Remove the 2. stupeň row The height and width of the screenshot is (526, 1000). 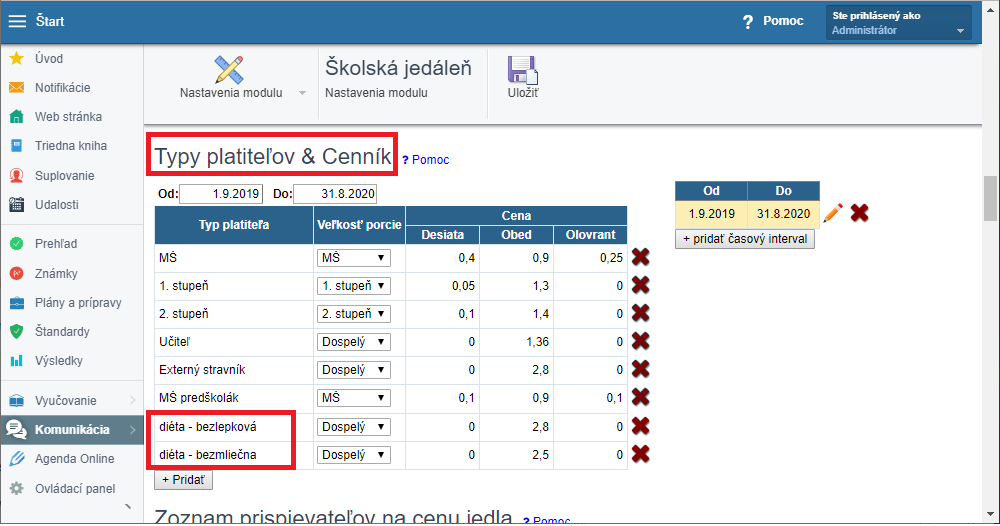640,313
